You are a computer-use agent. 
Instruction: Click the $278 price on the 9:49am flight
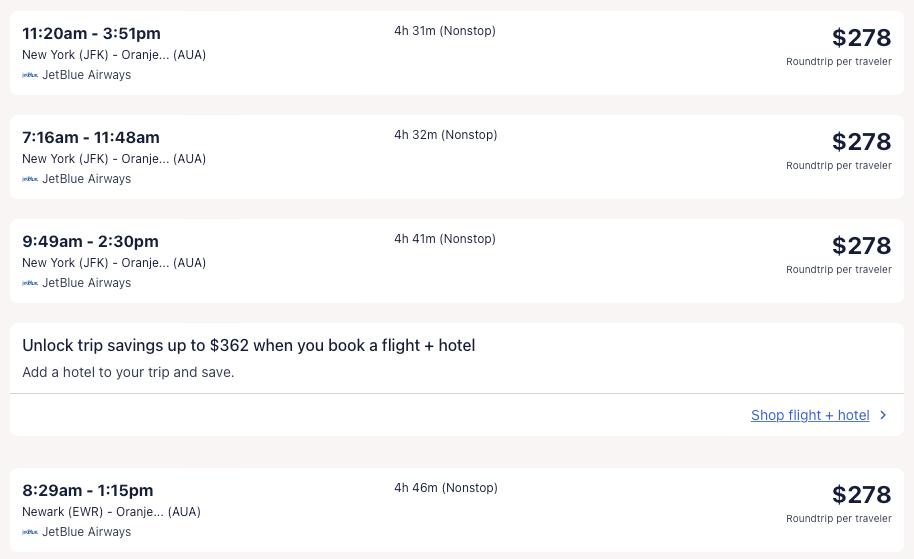tap(861, 246)
